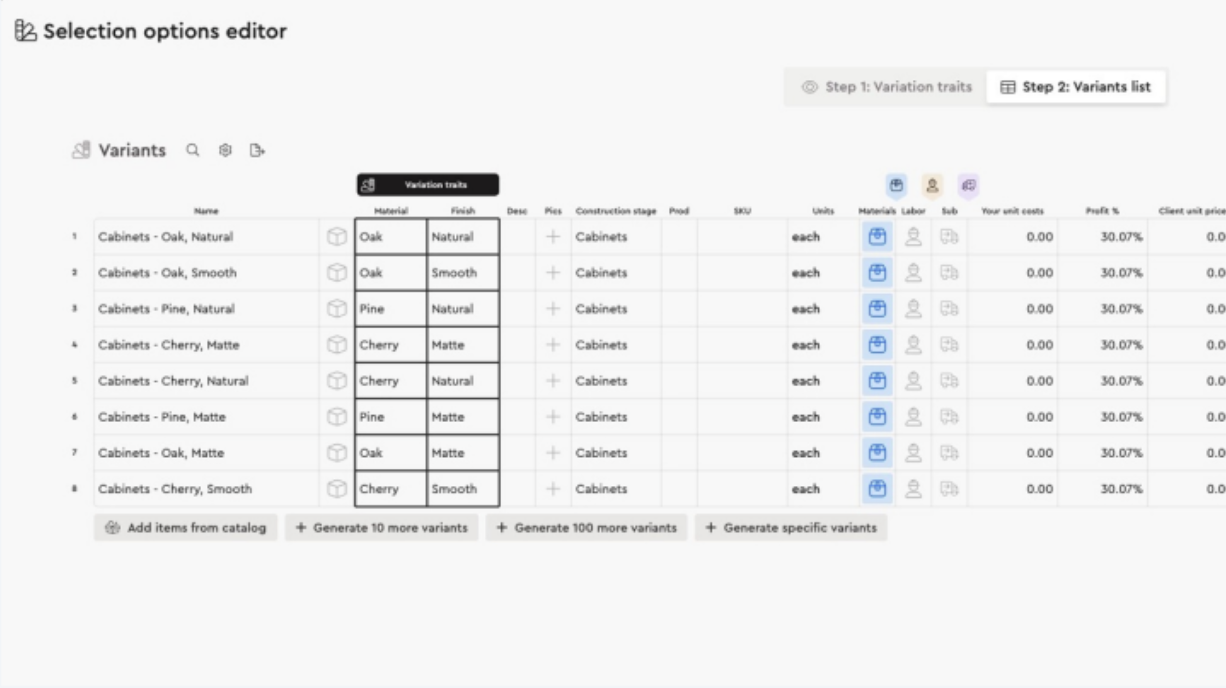Click the Name column header
Image resolution: width=1226 pixels, height=688 pixels.
[x=206, y=211]
